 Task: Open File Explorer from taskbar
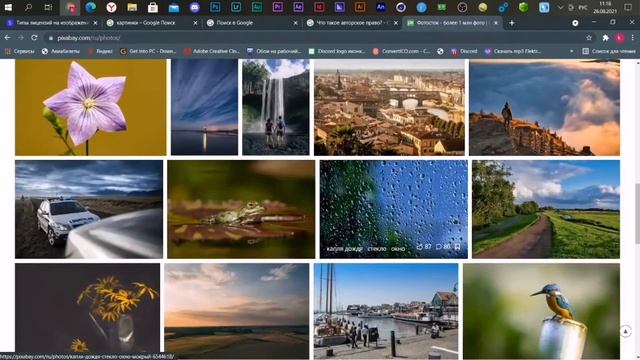pos(132,7)
